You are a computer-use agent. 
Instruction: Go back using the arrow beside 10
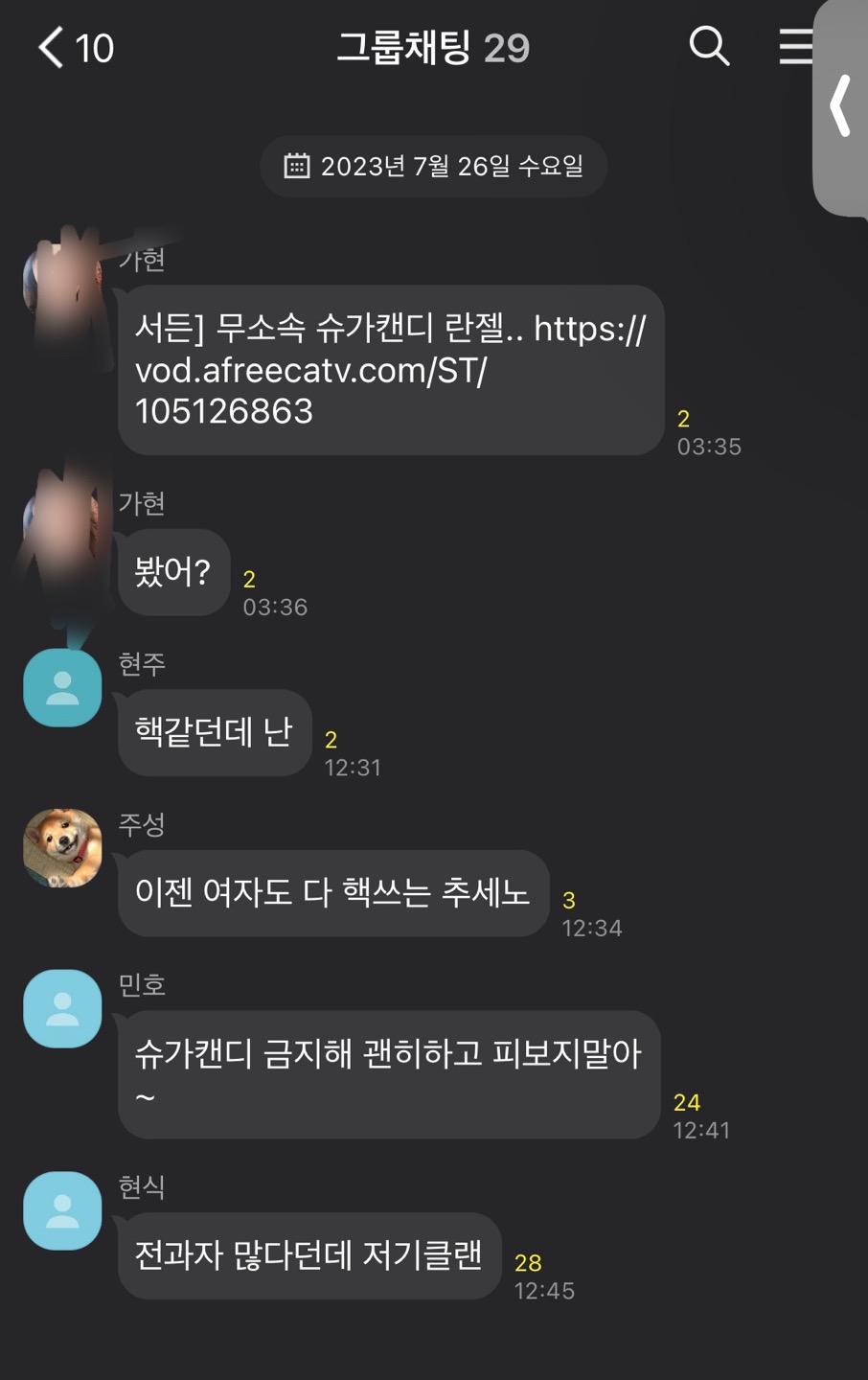pyautogui.click(x=52, y=47)
